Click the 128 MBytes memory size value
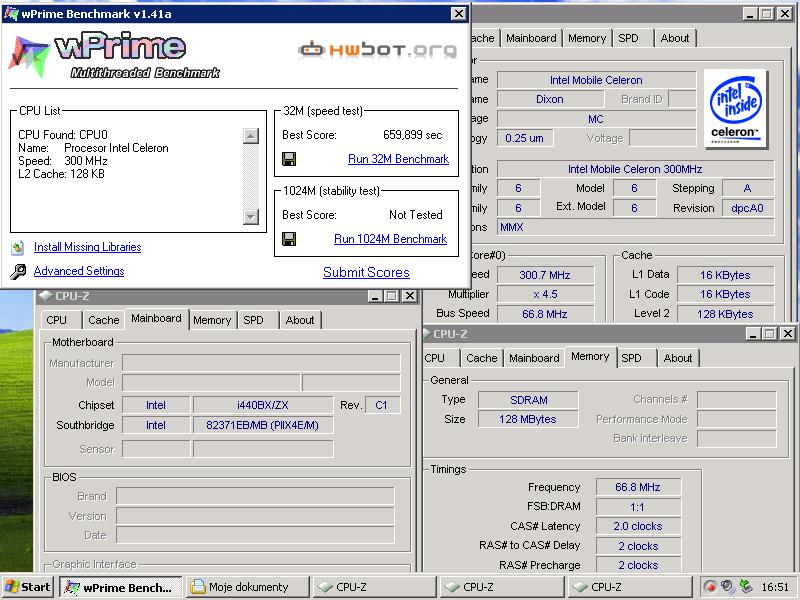 529,419
